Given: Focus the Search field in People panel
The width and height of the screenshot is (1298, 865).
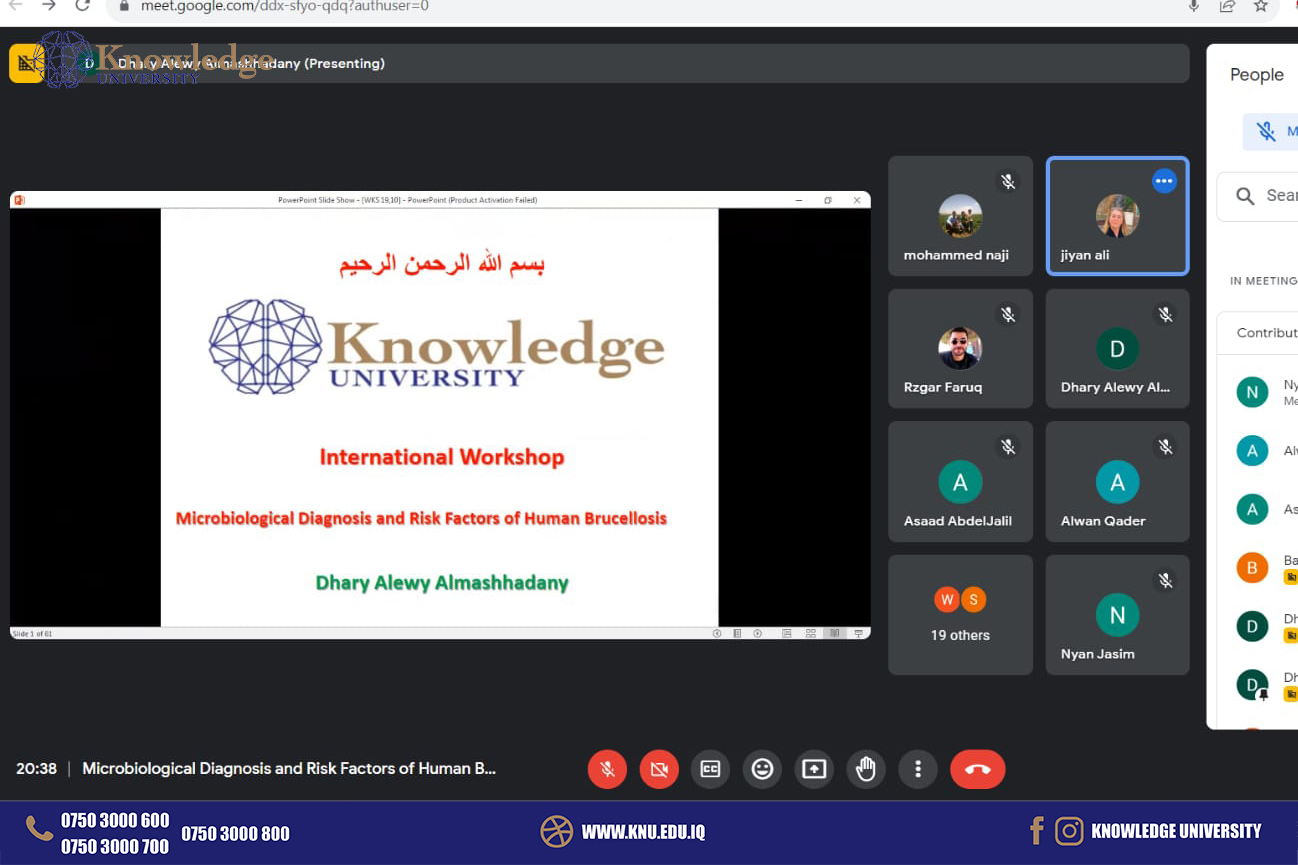Looking at the screenshot, I should point(1258,196).
